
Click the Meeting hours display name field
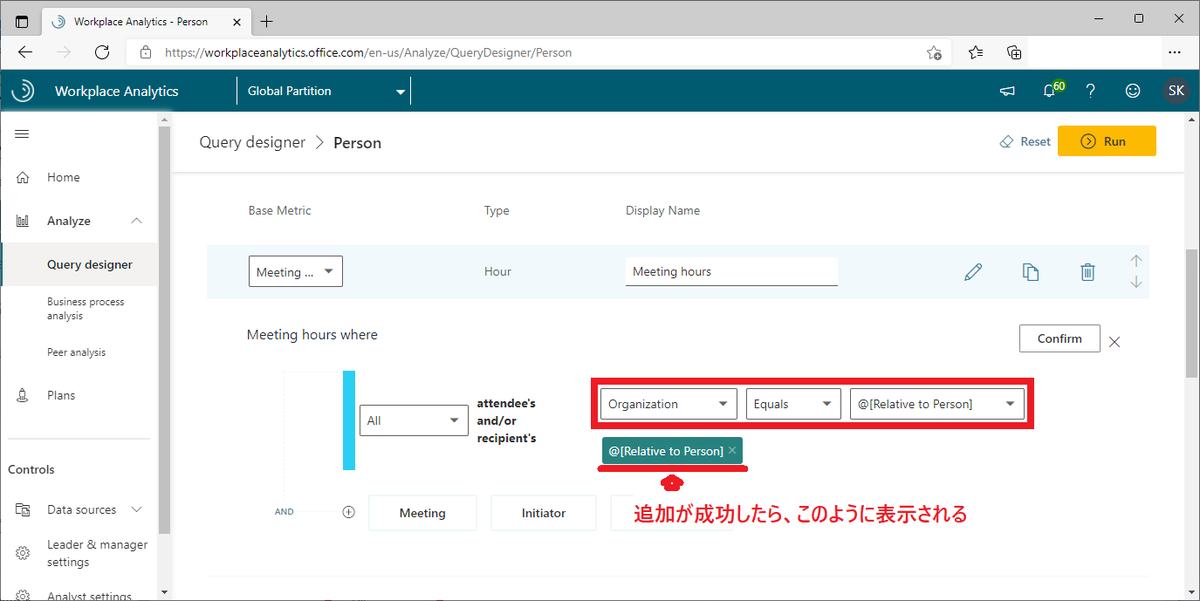coord(731,272)
